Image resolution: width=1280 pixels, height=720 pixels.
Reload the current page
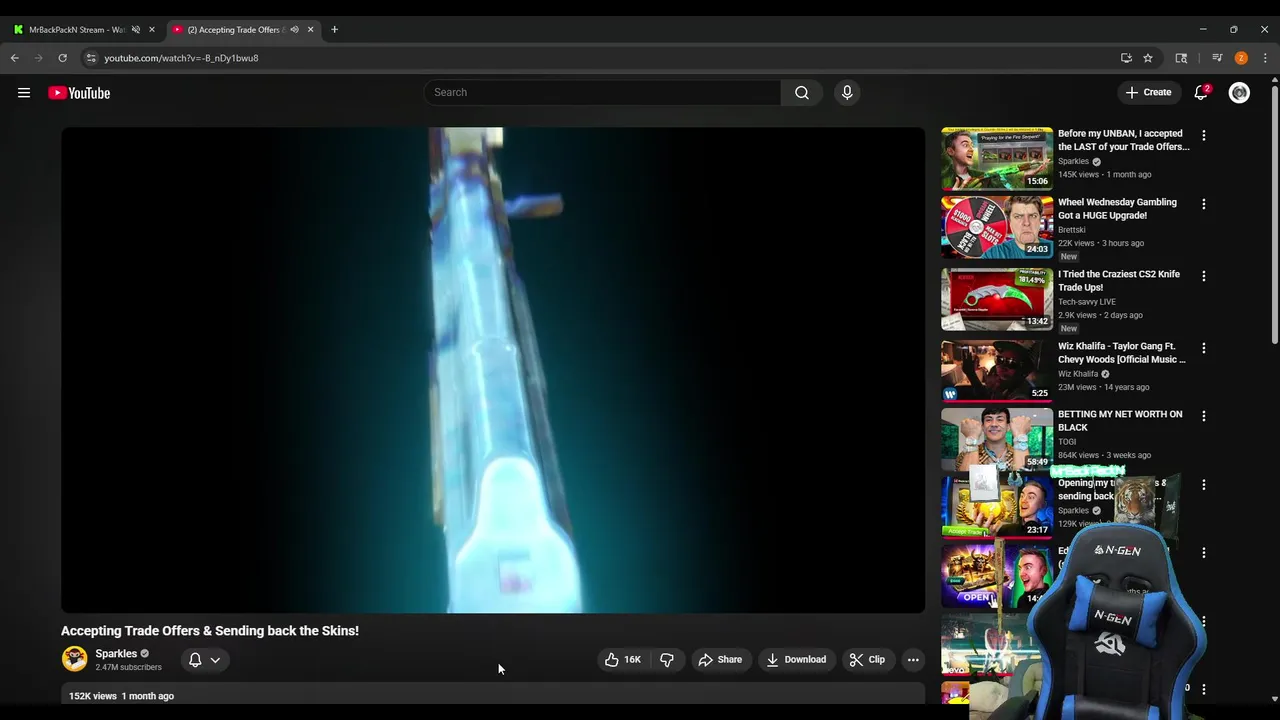(x=62, y=58)
